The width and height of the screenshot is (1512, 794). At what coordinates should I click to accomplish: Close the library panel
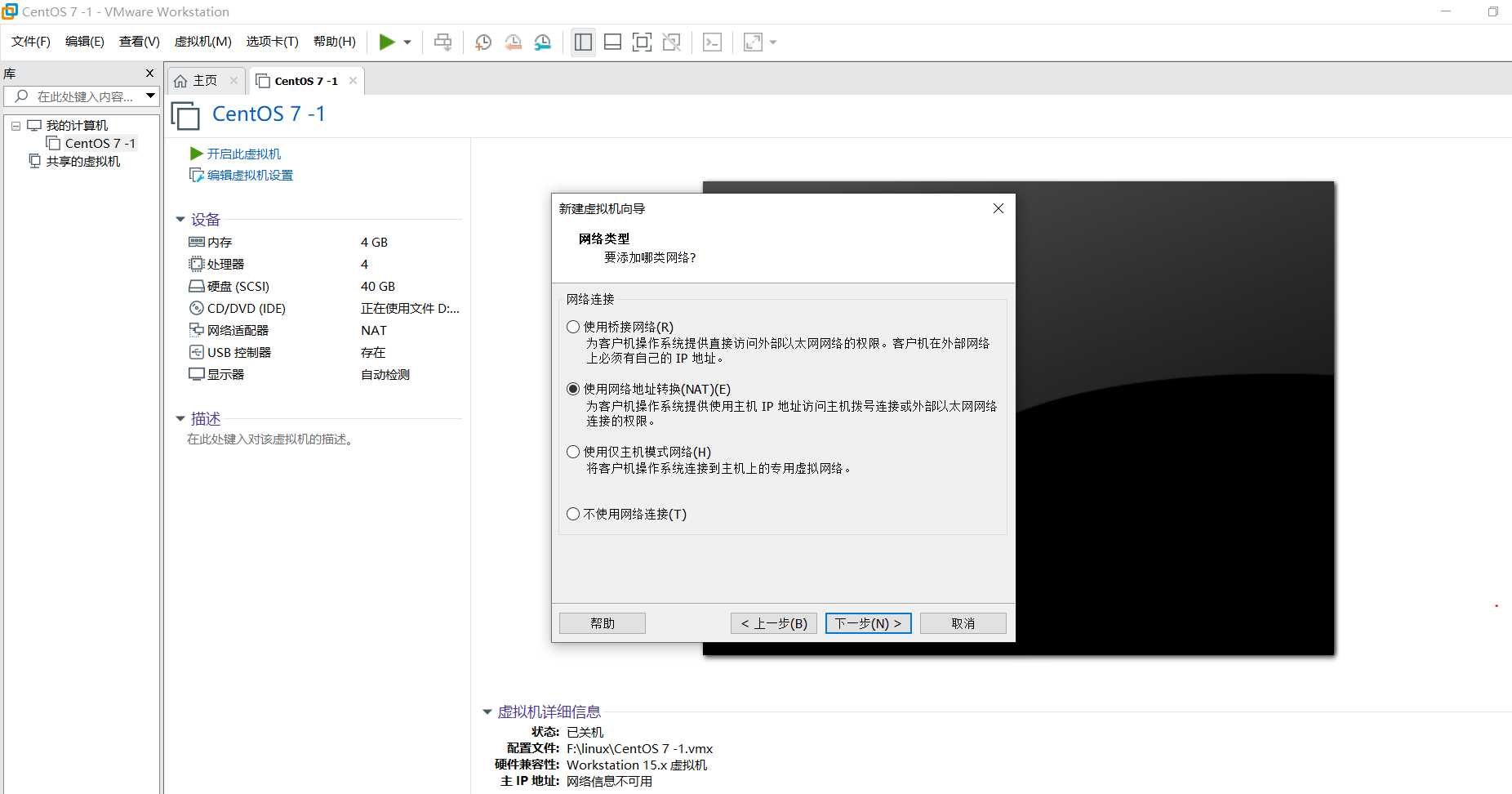coord(149,74)
